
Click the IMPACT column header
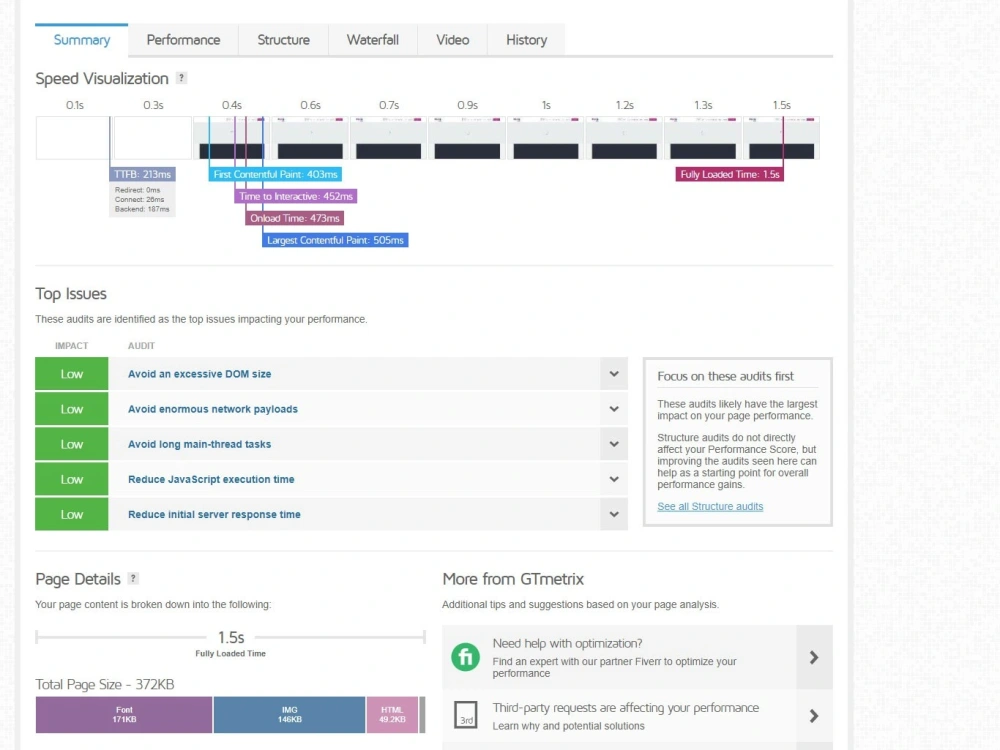(x=71, y=346)
